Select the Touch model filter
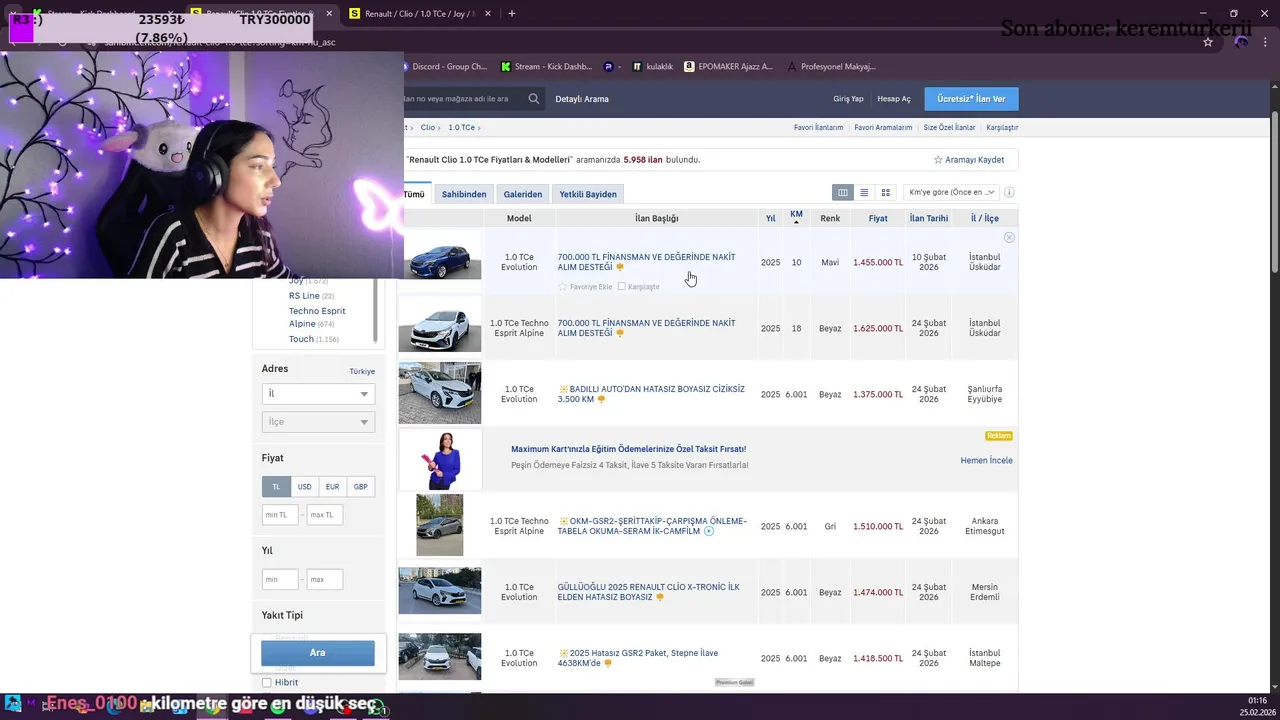The height and width of the screenshot is (720, 1280). [301, 339]
